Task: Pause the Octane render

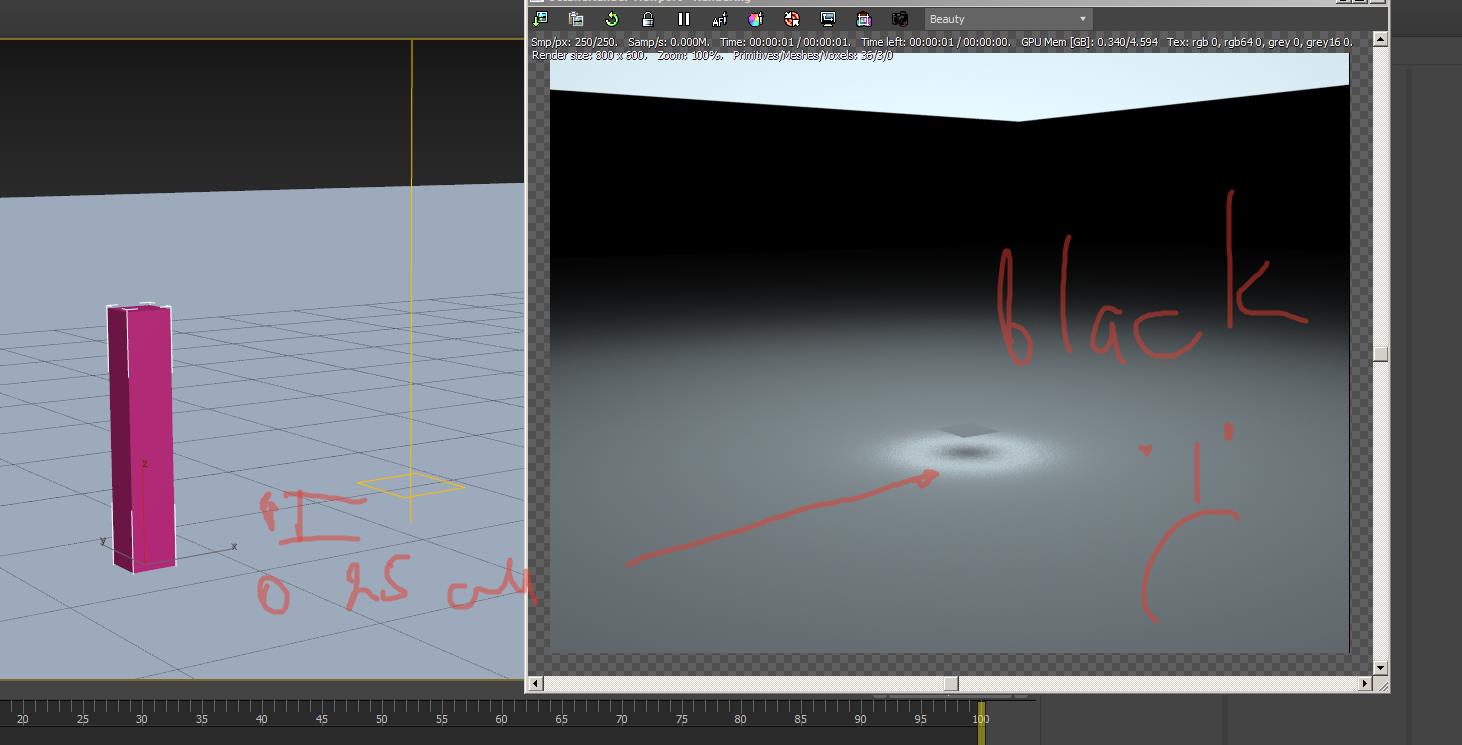Action: (x=684, y=19)
